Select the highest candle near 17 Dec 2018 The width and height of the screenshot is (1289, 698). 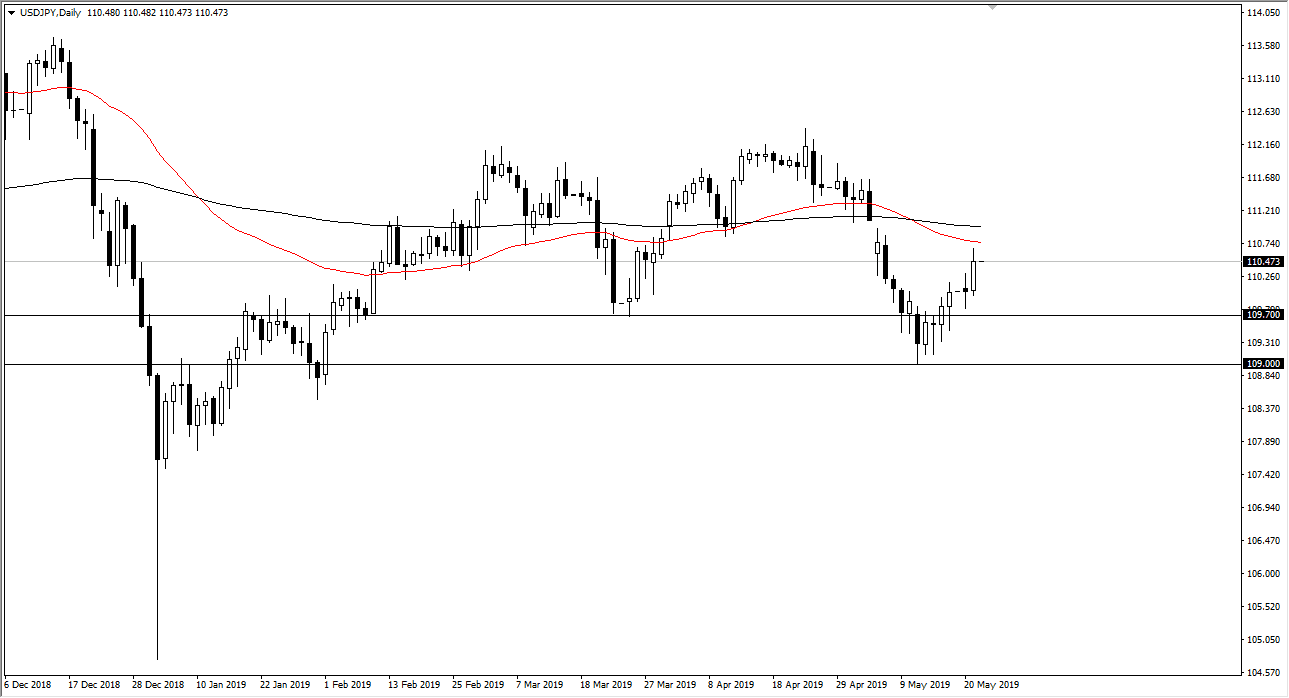(55, 55)
